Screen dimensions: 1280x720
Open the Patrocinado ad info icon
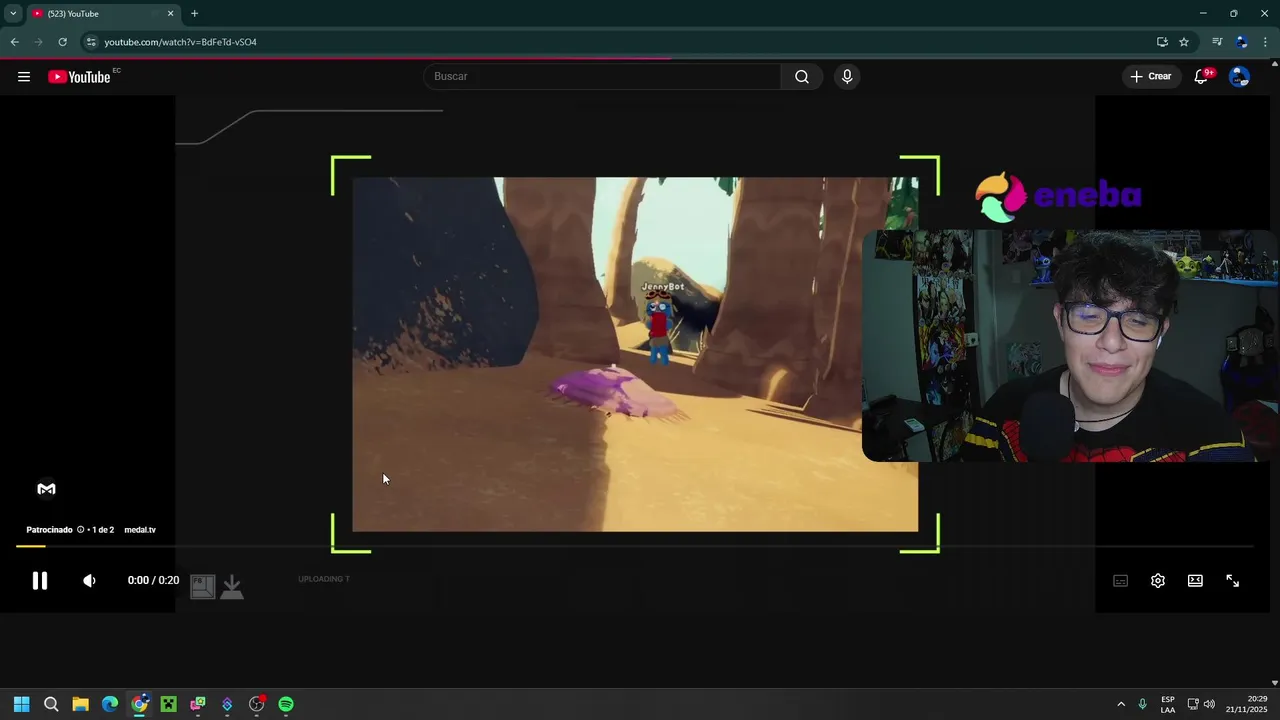pos(80,530)
